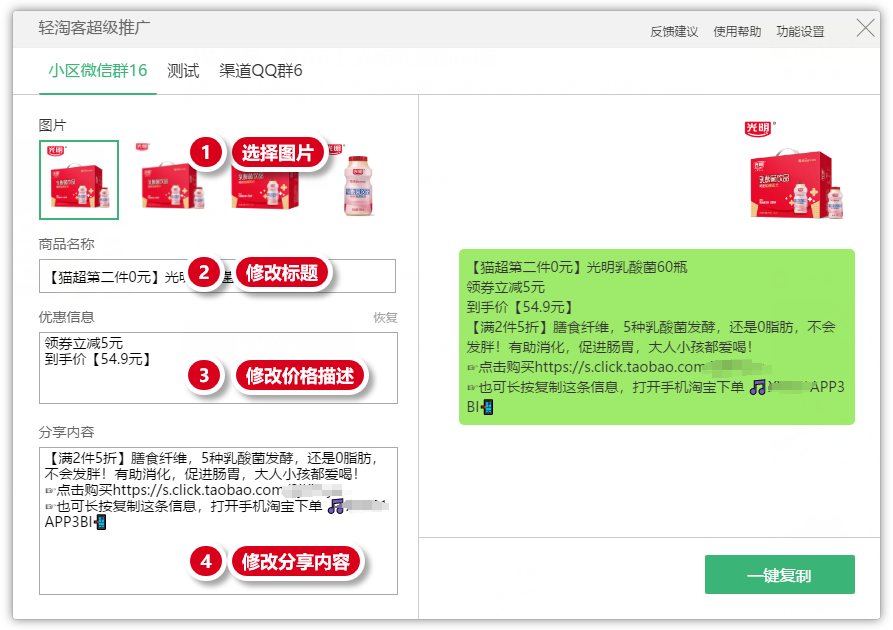Select the first product thumbnail with green border
This screenshot has width=893, height=630.
[79, 180]
